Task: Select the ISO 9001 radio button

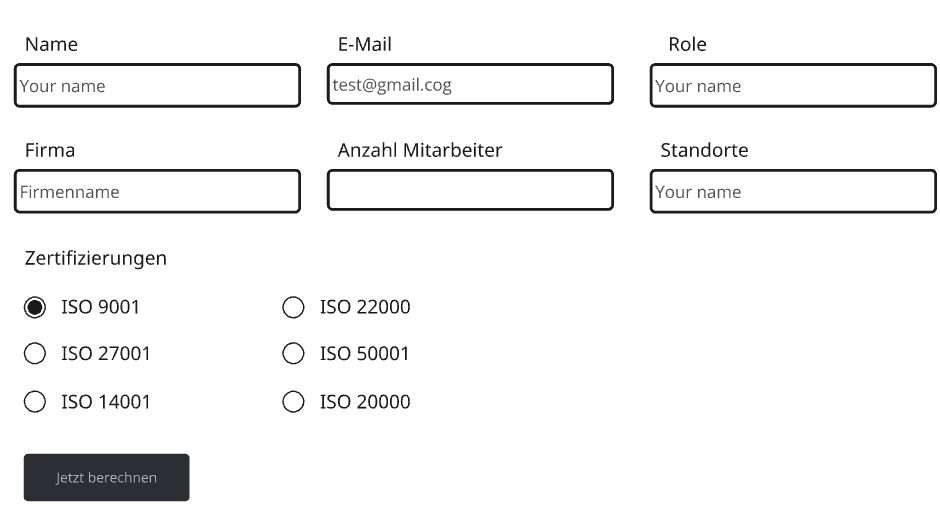Action: click(35, 308)
